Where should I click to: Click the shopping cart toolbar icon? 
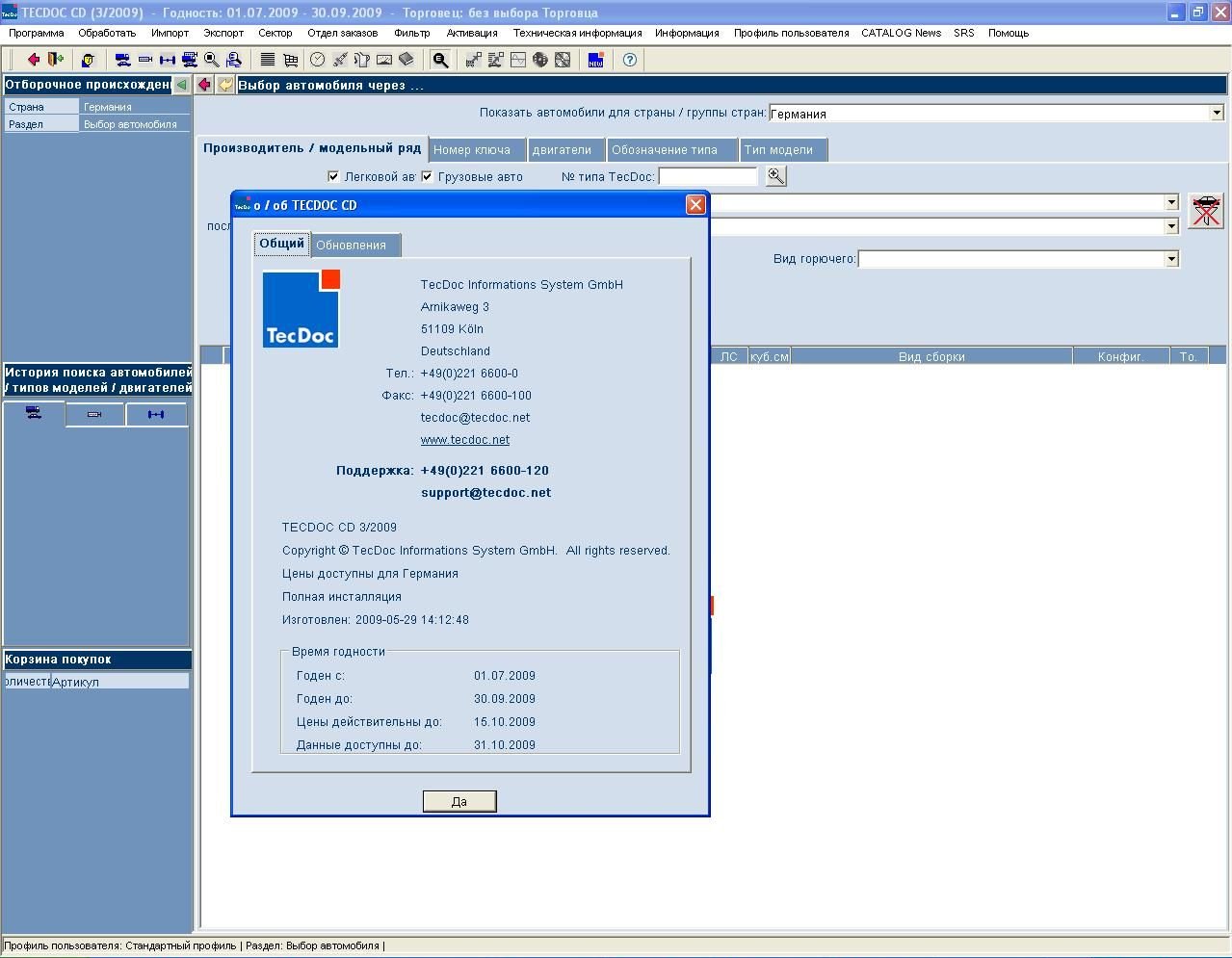290,60
